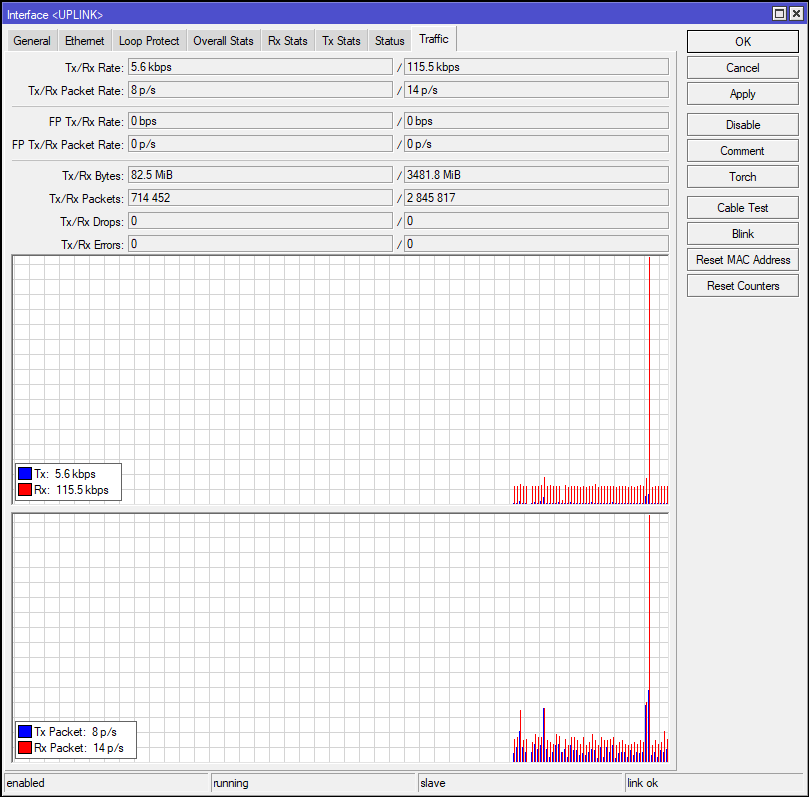Disable the UPLINK interface
809x797 pixels.
(x=742, y=125)
